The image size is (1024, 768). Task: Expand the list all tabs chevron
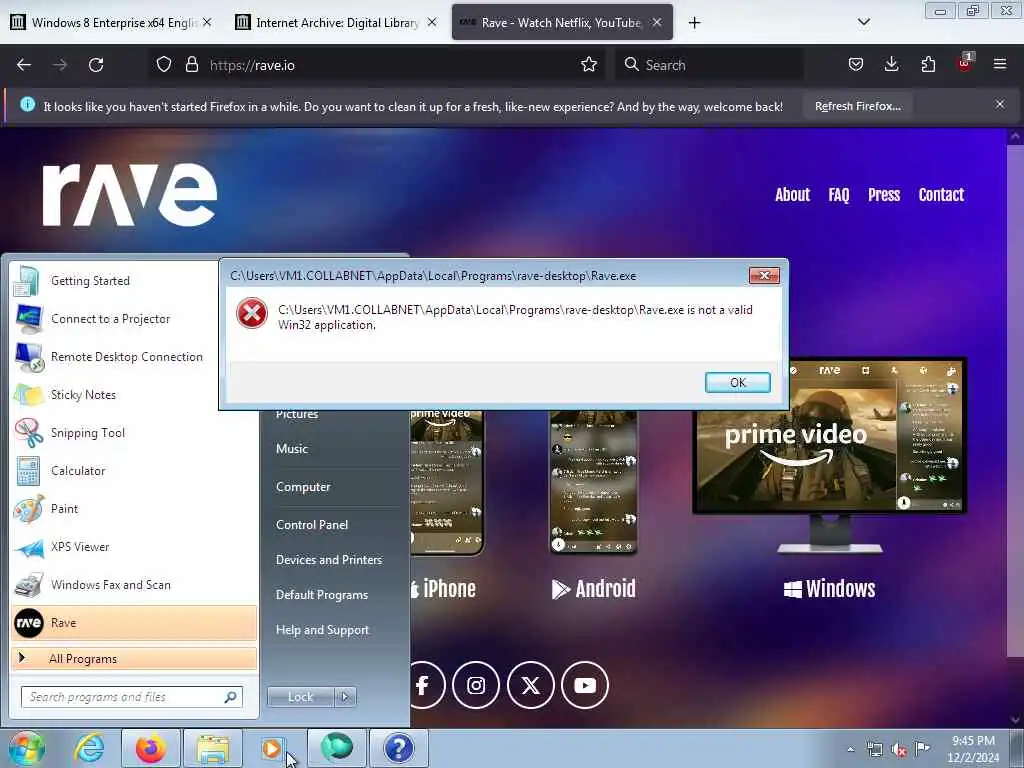863,22
